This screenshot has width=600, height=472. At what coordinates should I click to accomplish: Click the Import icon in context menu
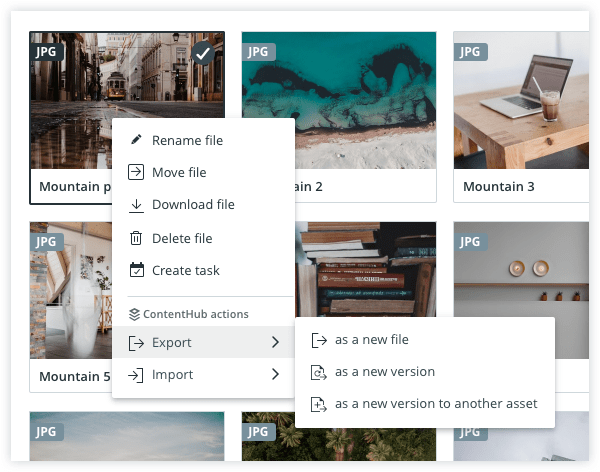(x=135, y=375)
